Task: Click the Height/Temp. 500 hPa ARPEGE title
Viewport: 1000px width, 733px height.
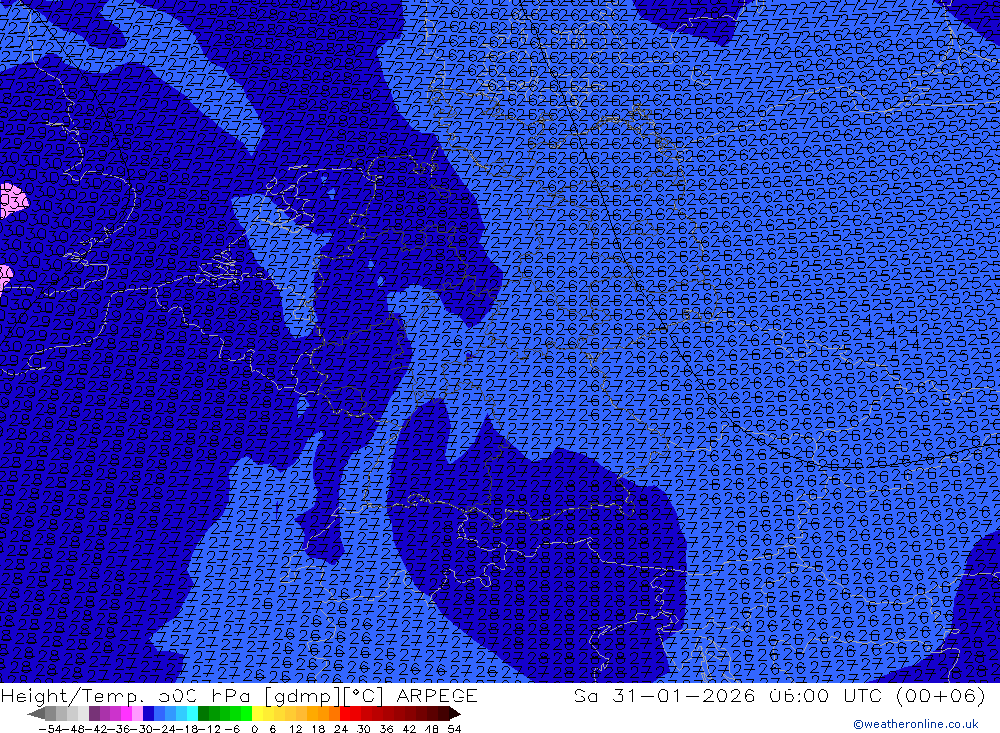Action: [x=239, y=695]
